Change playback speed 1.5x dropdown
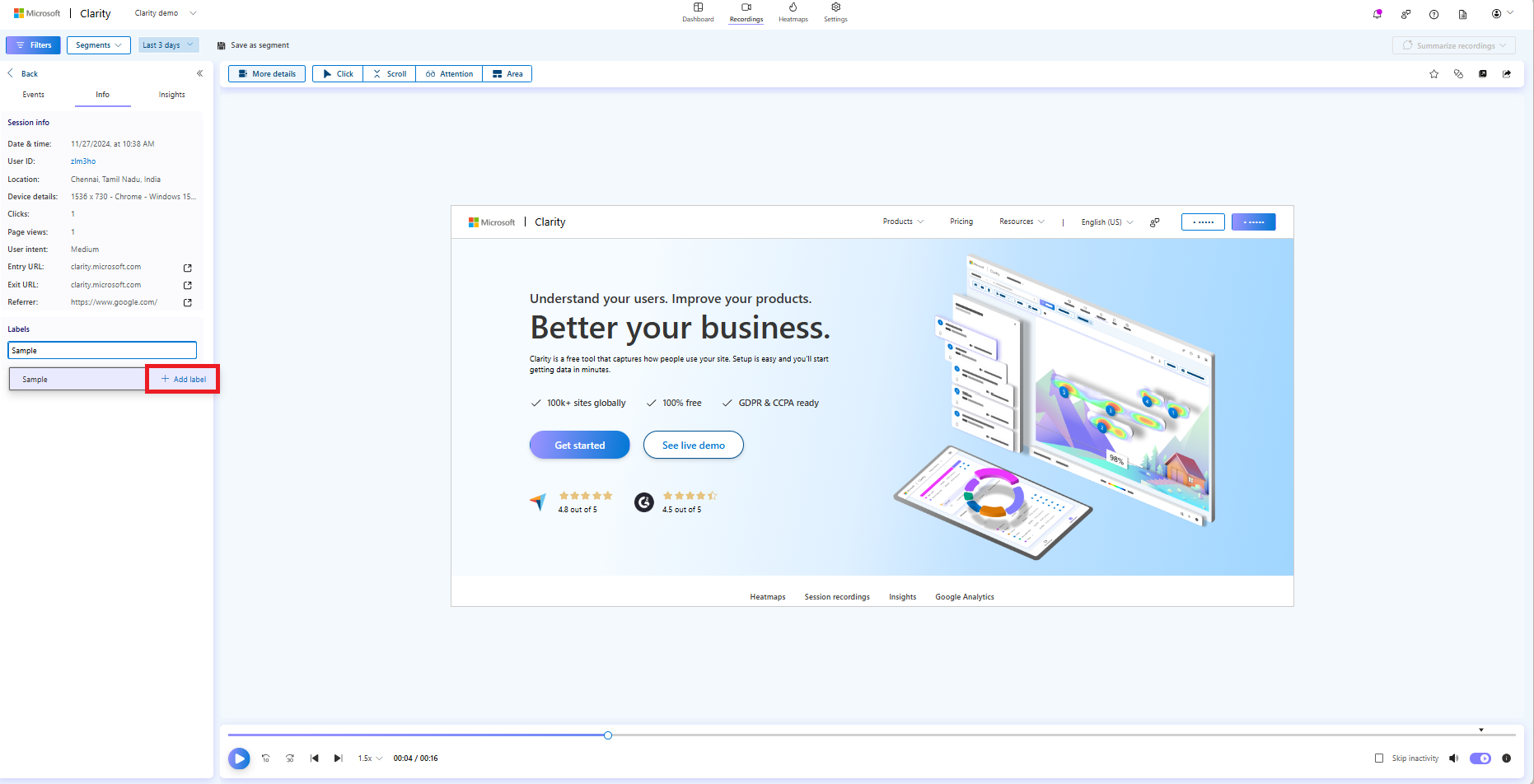Image resolution: width=1534 pixels, height=784 pixels. pos(370,758)
